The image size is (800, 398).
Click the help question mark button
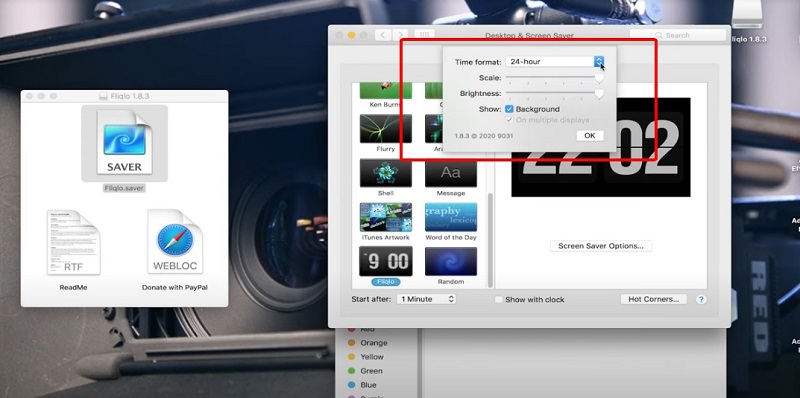click(702, 300)
